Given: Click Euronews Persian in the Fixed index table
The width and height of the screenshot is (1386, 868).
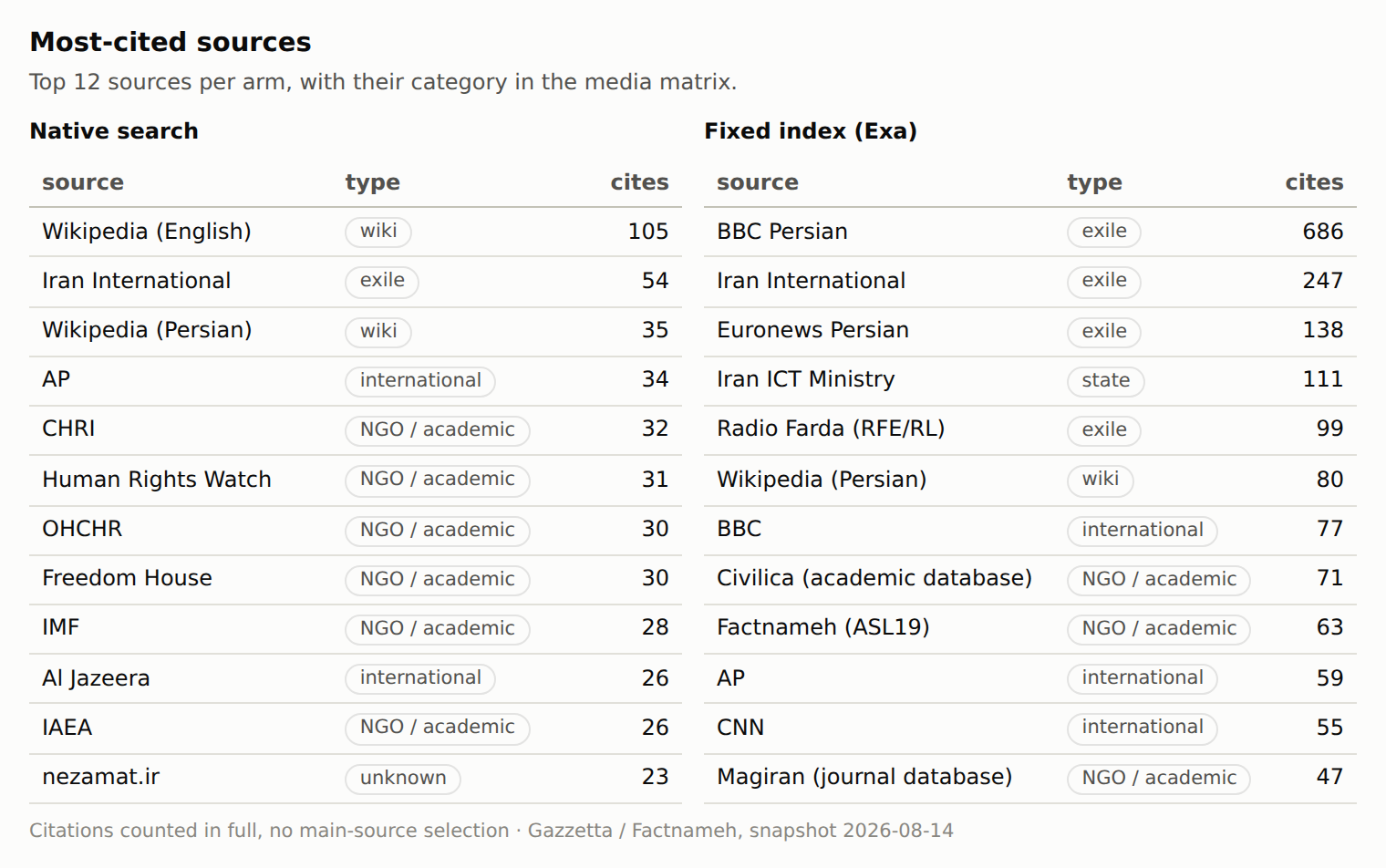Looking at the screenshot, I should pos(812,330).
